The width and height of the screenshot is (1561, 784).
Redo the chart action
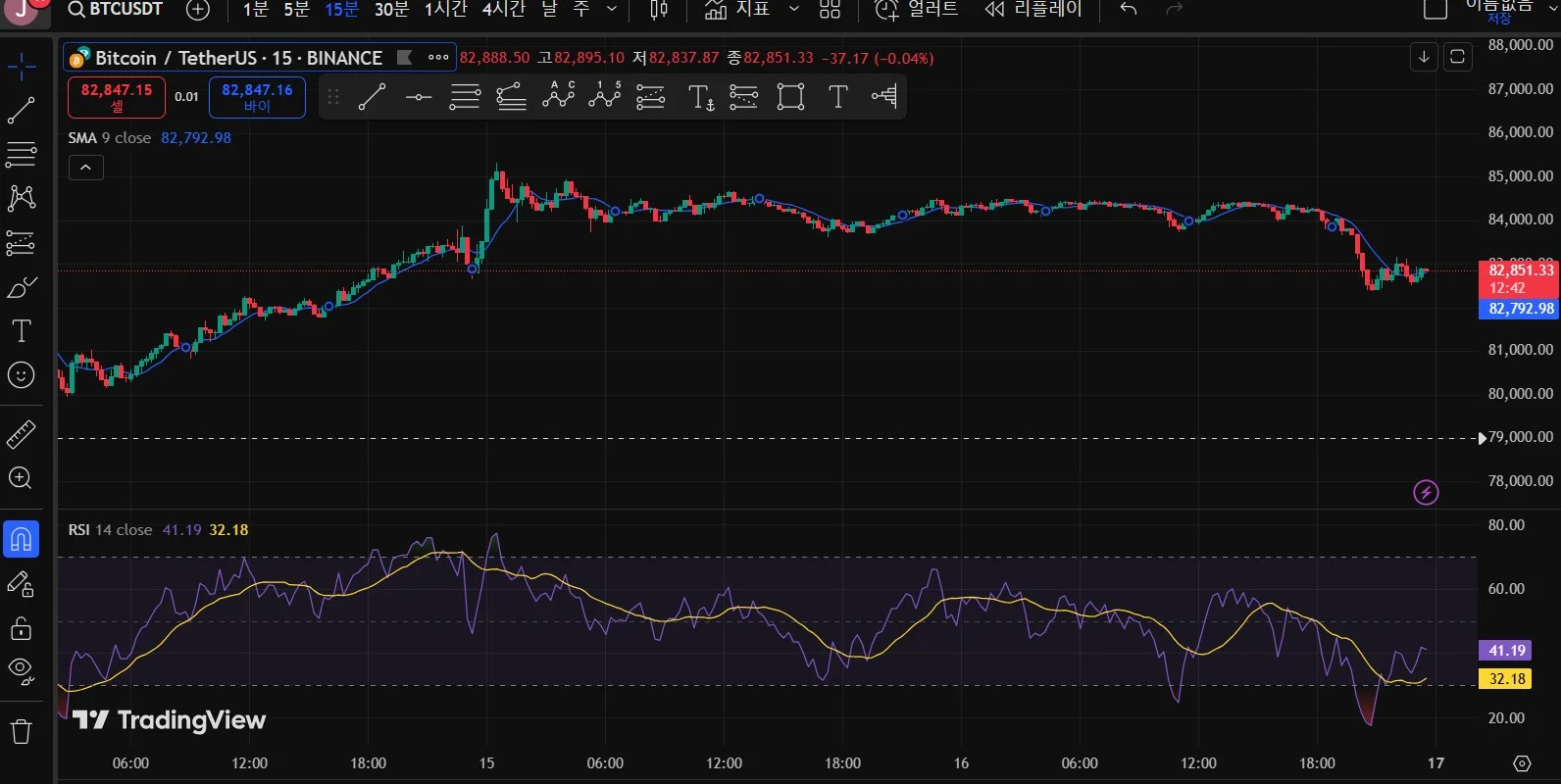pyautogui.click(x=1175, y=10)
